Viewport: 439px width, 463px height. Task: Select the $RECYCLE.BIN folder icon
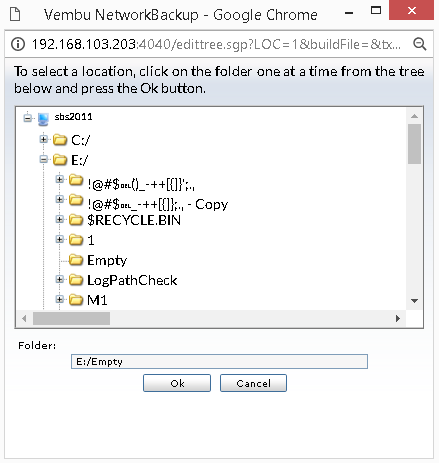[x=76, y=220]
